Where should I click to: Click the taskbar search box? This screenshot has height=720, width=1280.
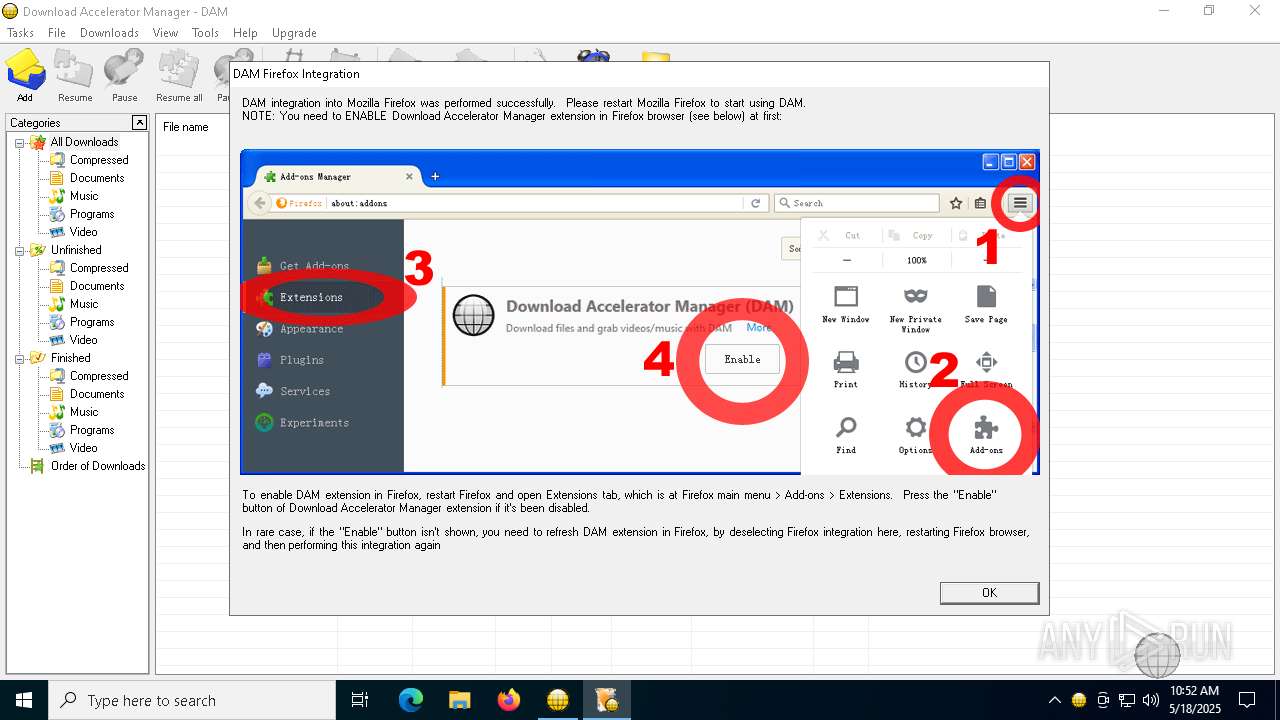pyautogui.click(x=191, y=700)
